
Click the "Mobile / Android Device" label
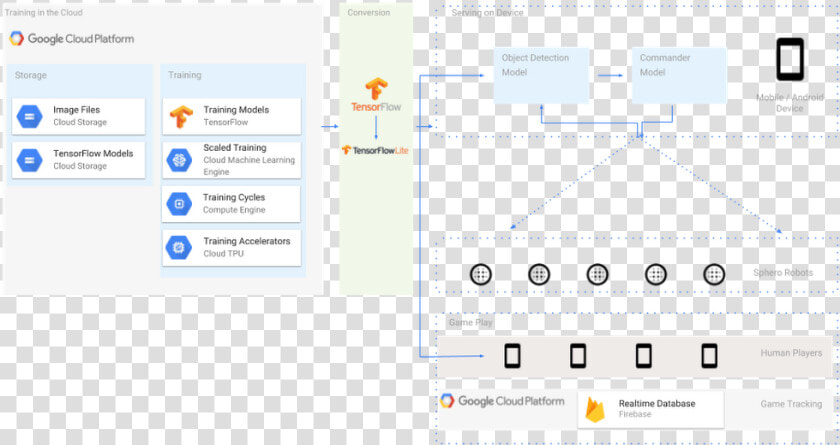point(790,103)
